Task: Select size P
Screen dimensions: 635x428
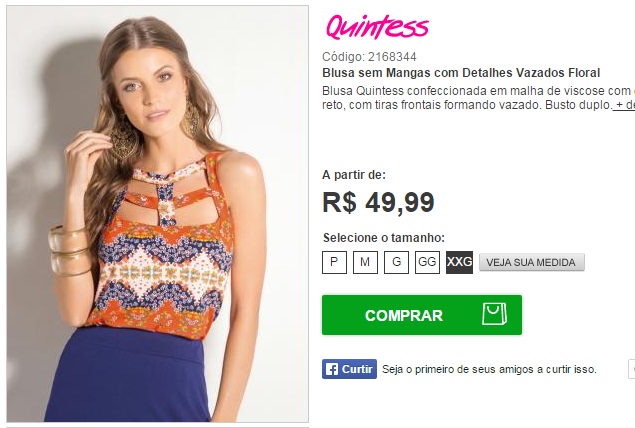Action: [x=335, y=262]
